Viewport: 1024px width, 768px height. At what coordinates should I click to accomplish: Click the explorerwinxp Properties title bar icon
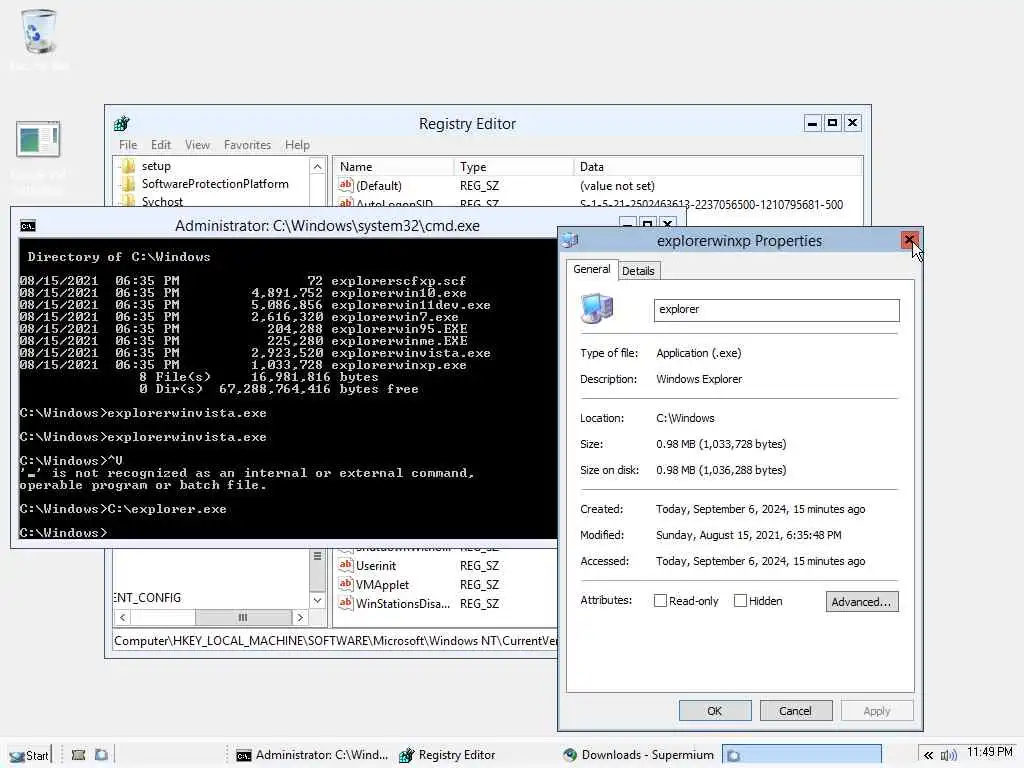(570, 240)
